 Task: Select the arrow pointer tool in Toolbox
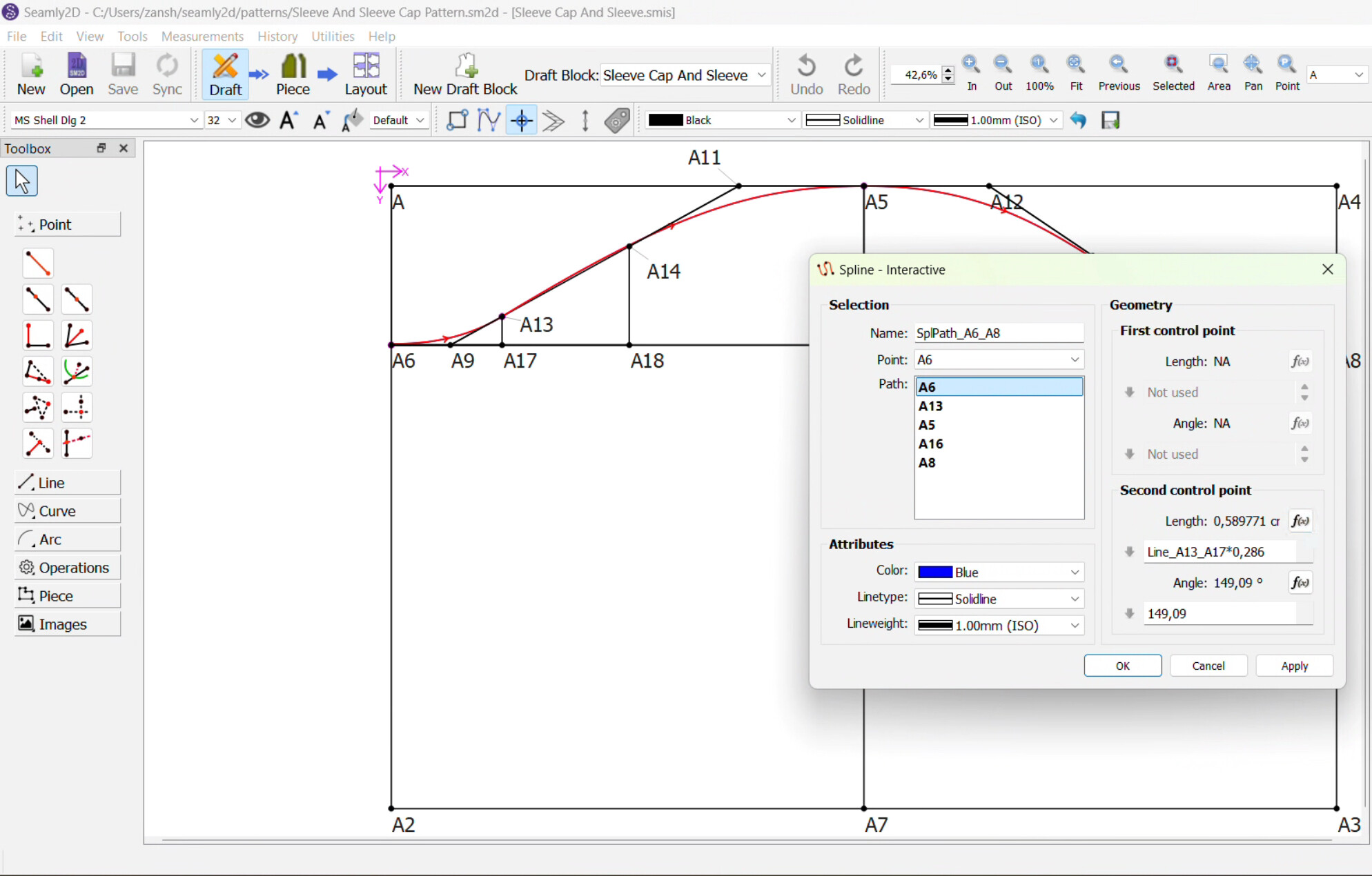(22, 181)
